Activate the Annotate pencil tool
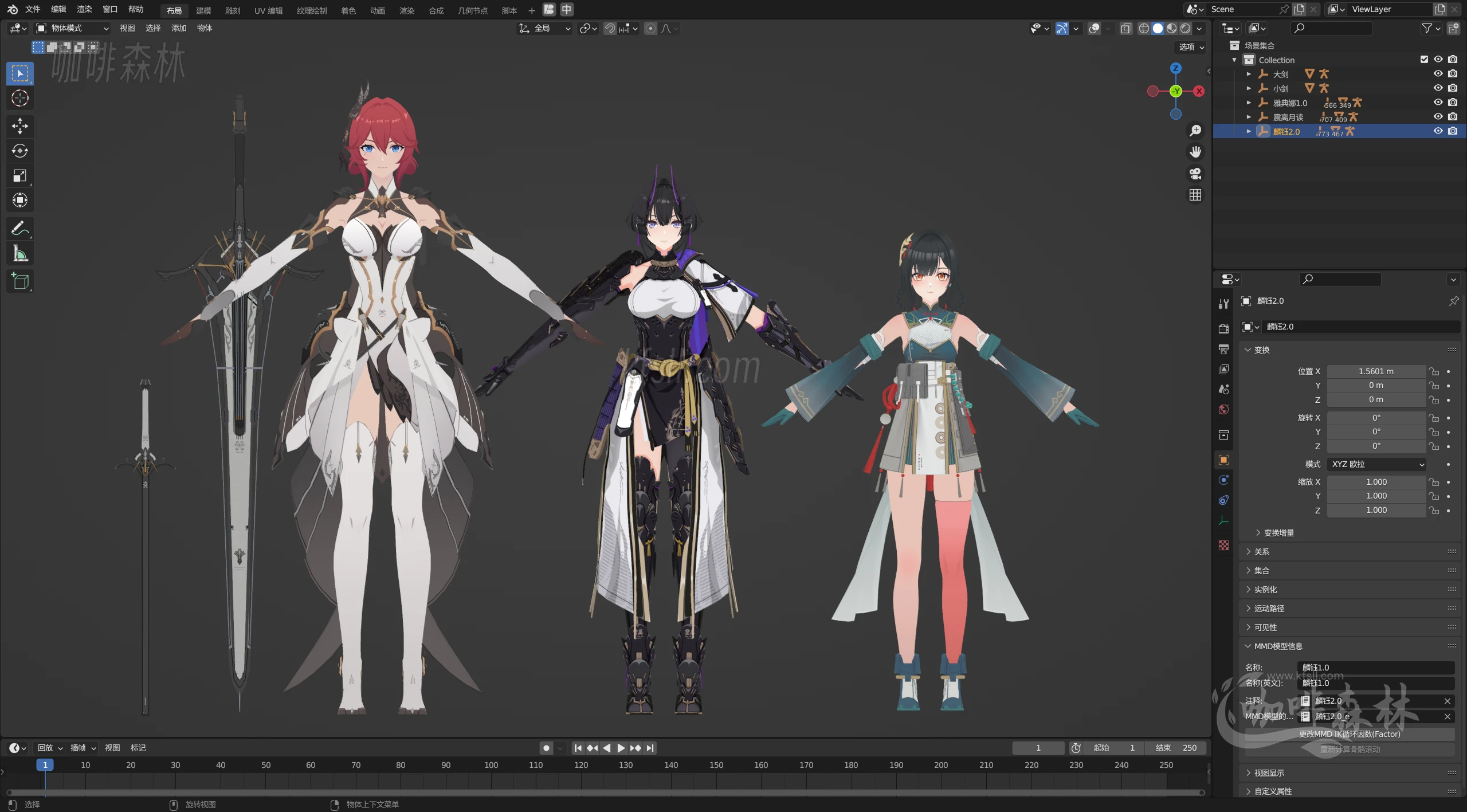This screenshot has width=1467, height=812. [x=20, y=229]
